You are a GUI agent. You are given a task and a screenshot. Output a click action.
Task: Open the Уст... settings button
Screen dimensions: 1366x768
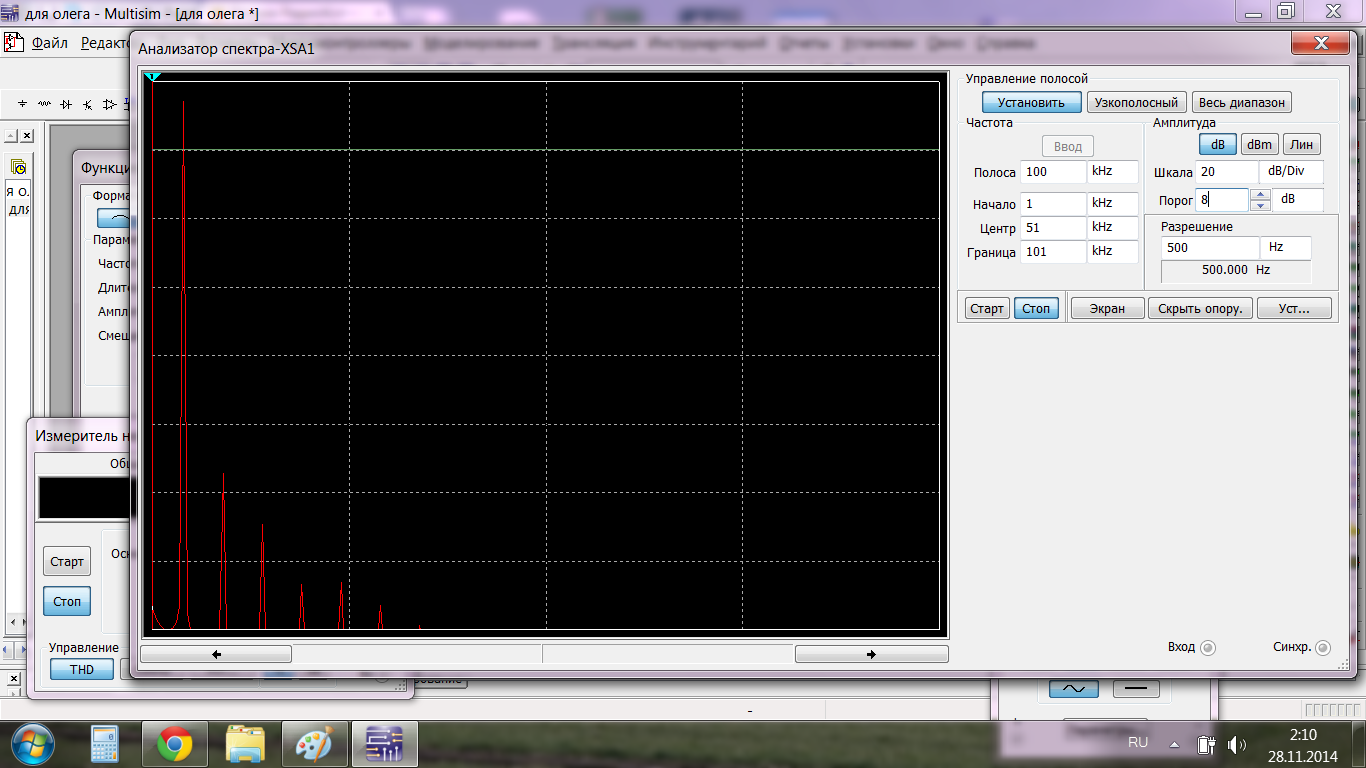pyautogui.click(x=1294, y=308)
